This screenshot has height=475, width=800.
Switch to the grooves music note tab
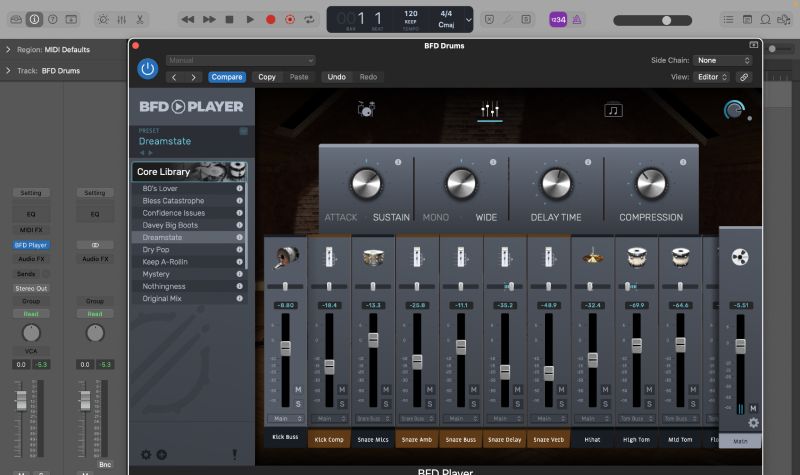click(613, 110)
